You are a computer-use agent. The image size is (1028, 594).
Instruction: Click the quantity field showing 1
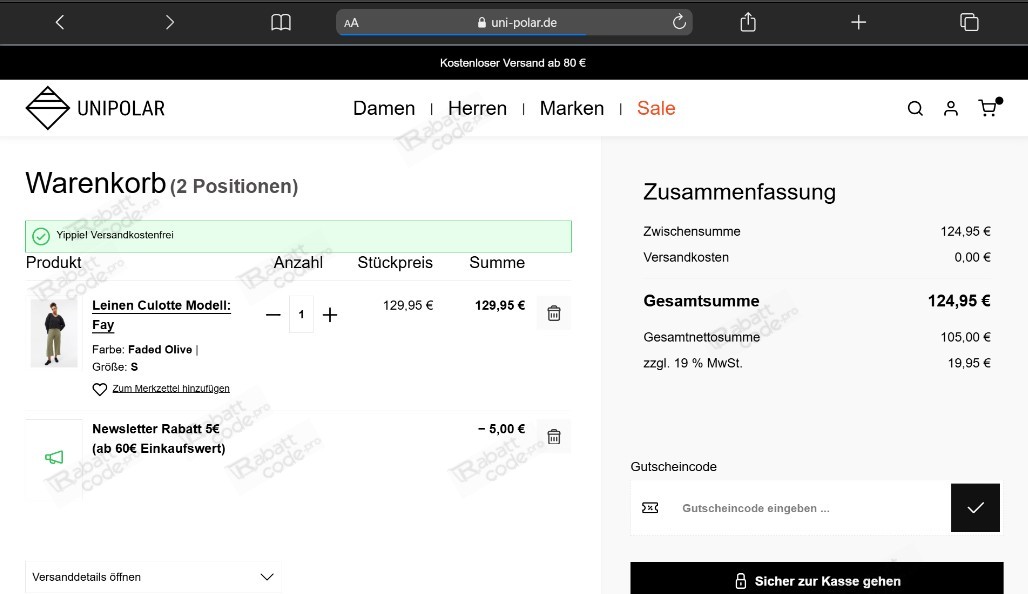301,315
